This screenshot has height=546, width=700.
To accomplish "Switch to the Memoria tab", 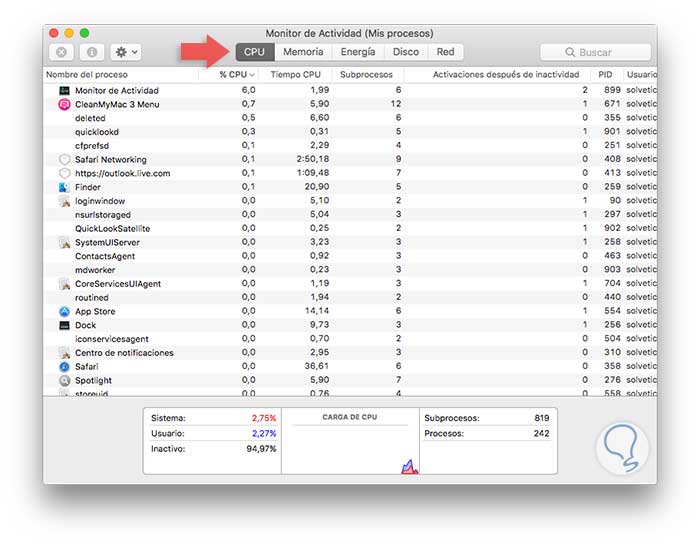I will 303,52.
